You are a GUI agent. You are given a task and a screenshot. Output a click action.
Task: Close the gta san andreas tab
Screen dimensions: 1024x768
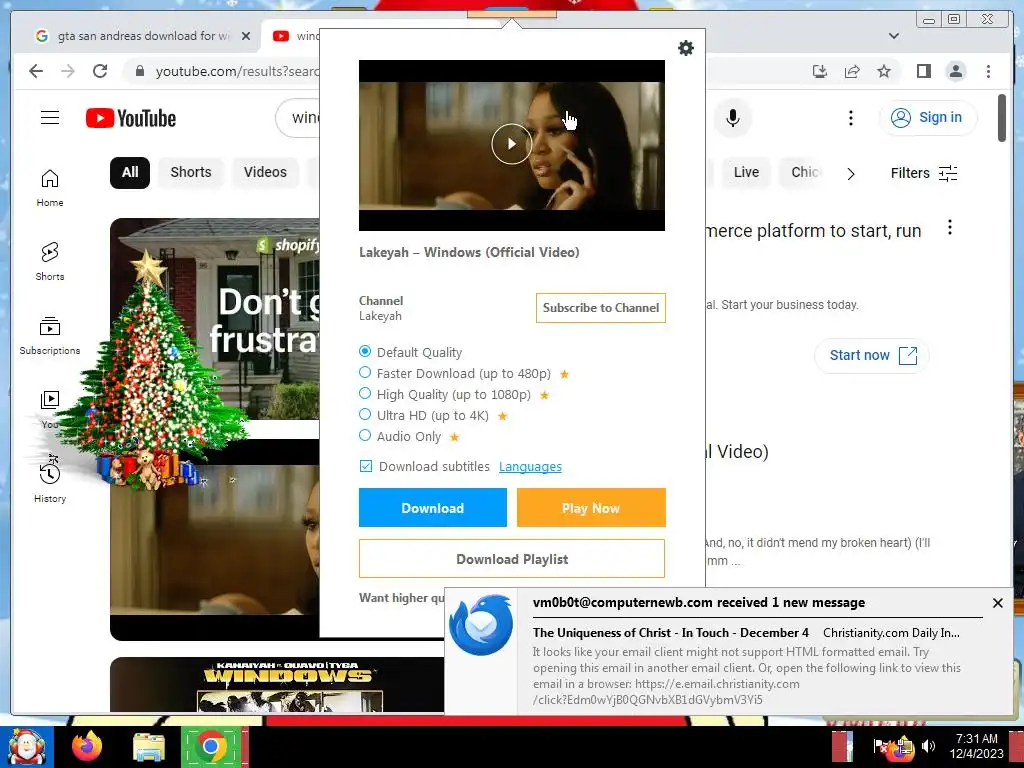(x=246, y=36)
